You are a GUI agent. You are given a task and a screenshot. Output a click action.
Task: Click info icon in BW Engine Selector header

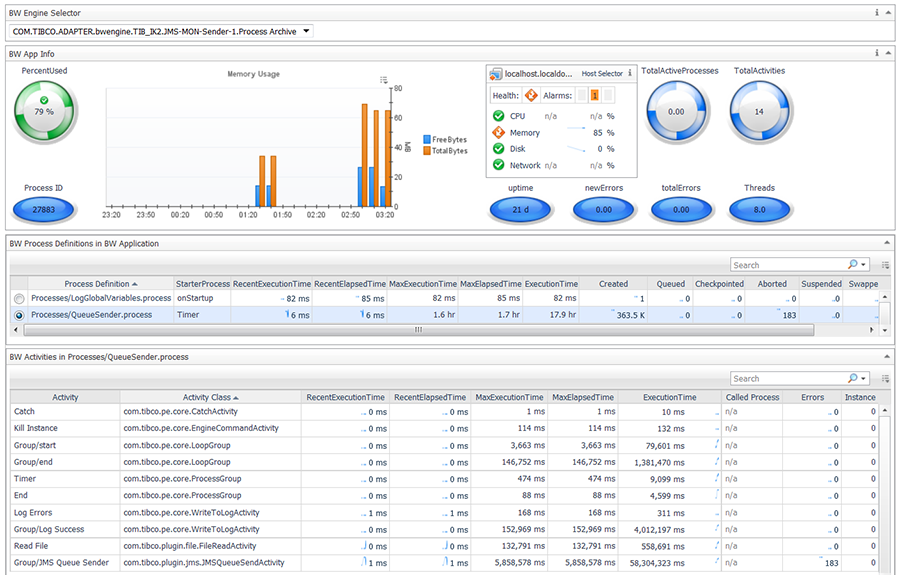pos(876,13)
